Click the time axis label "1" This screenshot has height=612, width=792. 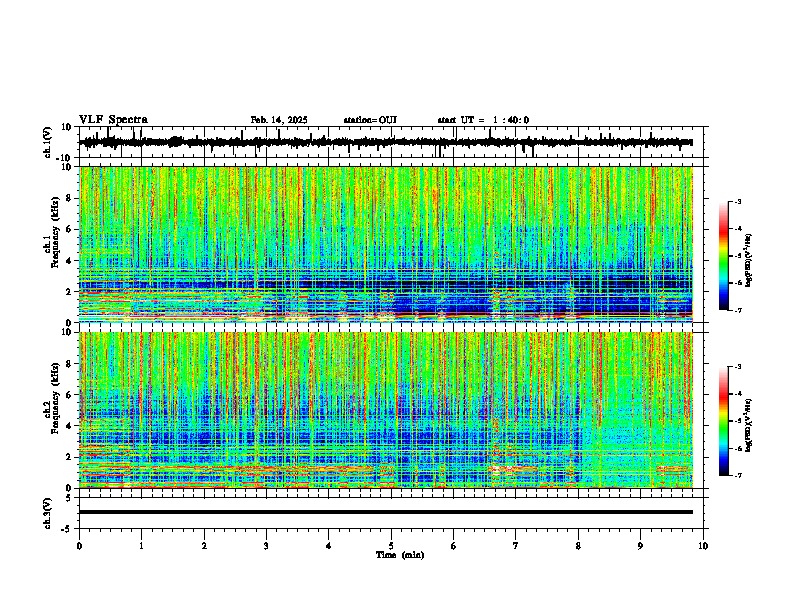pos(141,546)
